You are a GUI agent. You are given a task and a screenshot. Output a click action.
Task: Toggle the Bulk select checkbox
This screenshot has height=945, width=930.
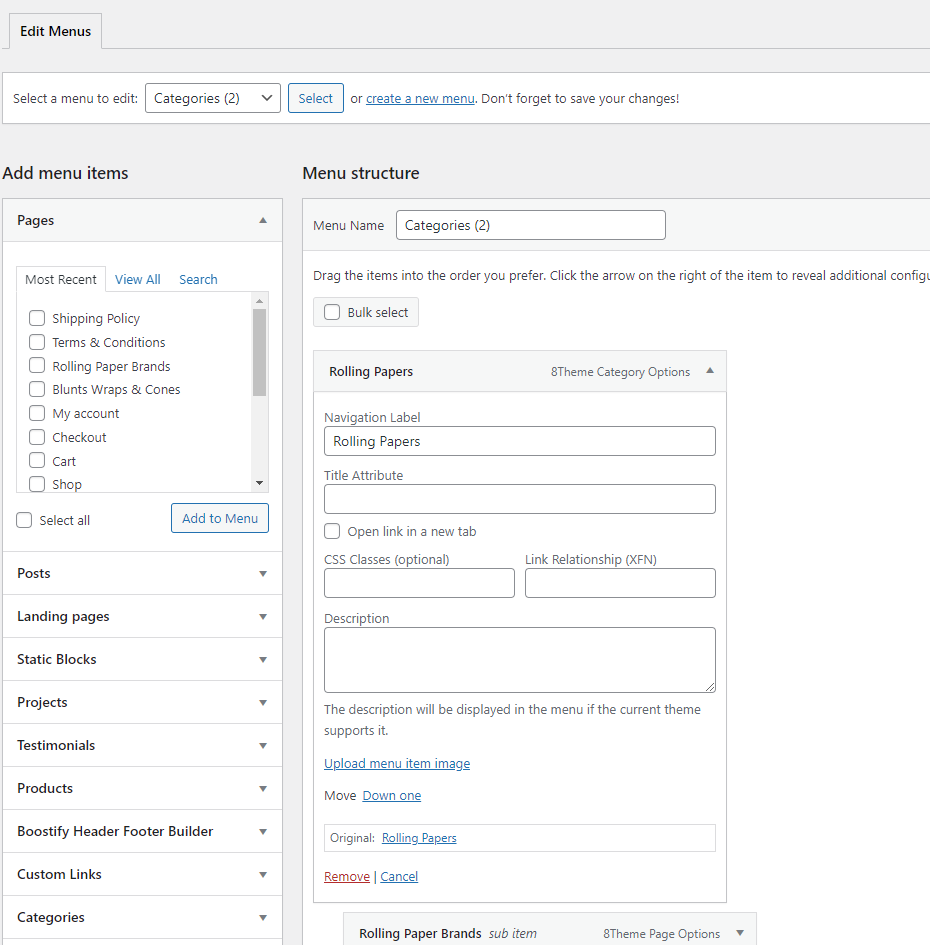coord(333,312)
